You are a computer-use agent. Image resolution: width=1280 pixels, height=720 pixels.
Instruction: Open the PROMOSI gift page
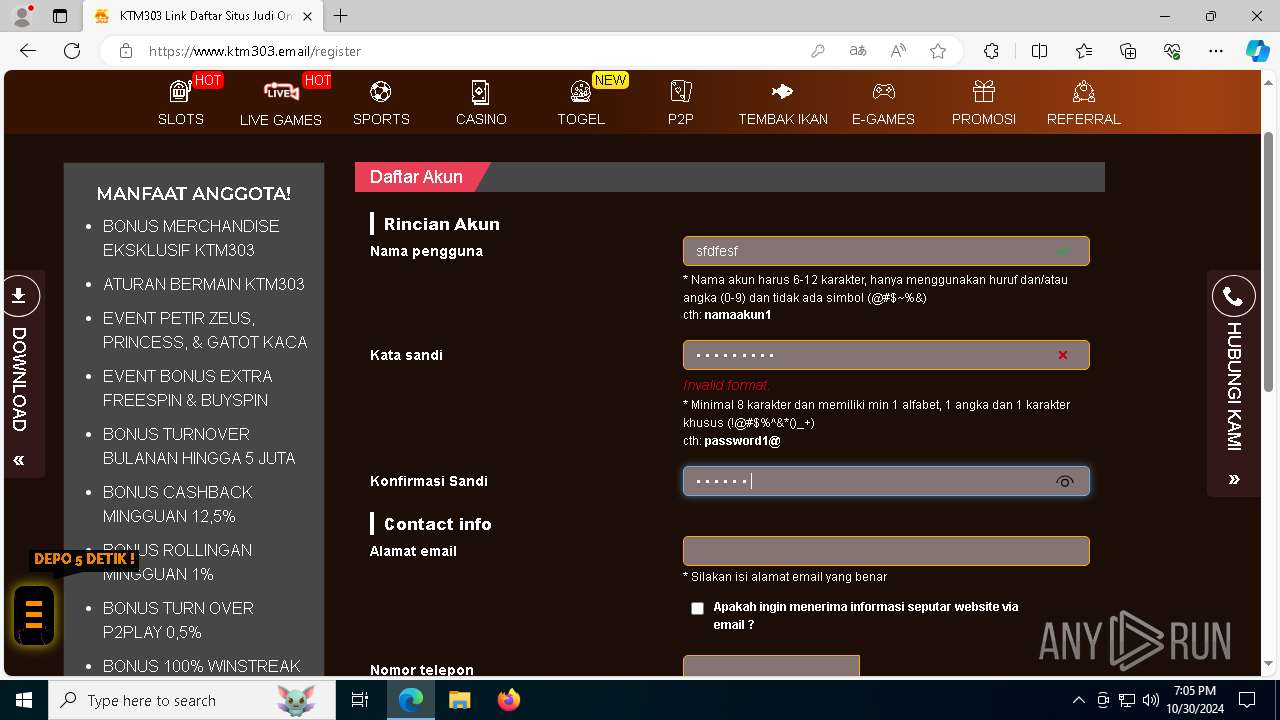pyautogui.click(x=984, y=103)
